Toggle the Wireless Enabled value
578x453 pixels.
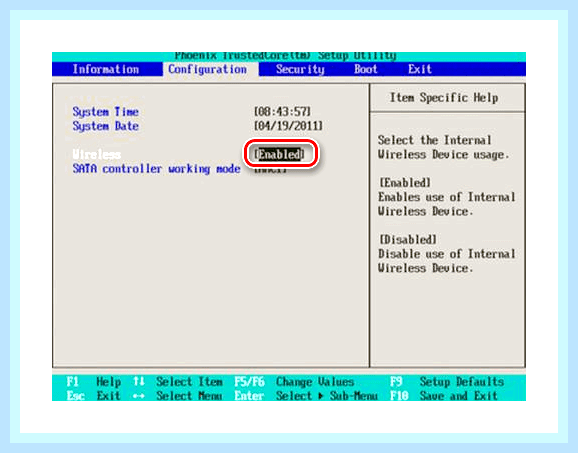coord(279,154)
